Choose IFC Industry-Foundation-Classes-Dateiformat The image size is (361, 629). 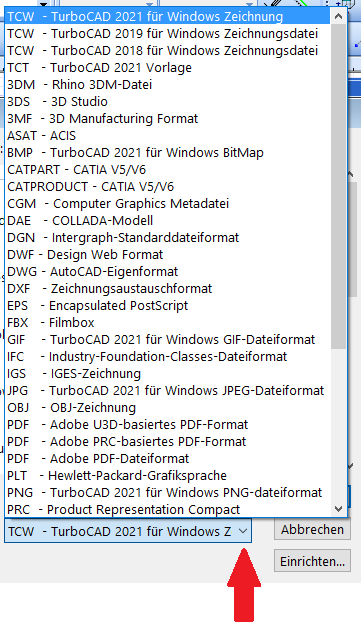coord(168,357)
